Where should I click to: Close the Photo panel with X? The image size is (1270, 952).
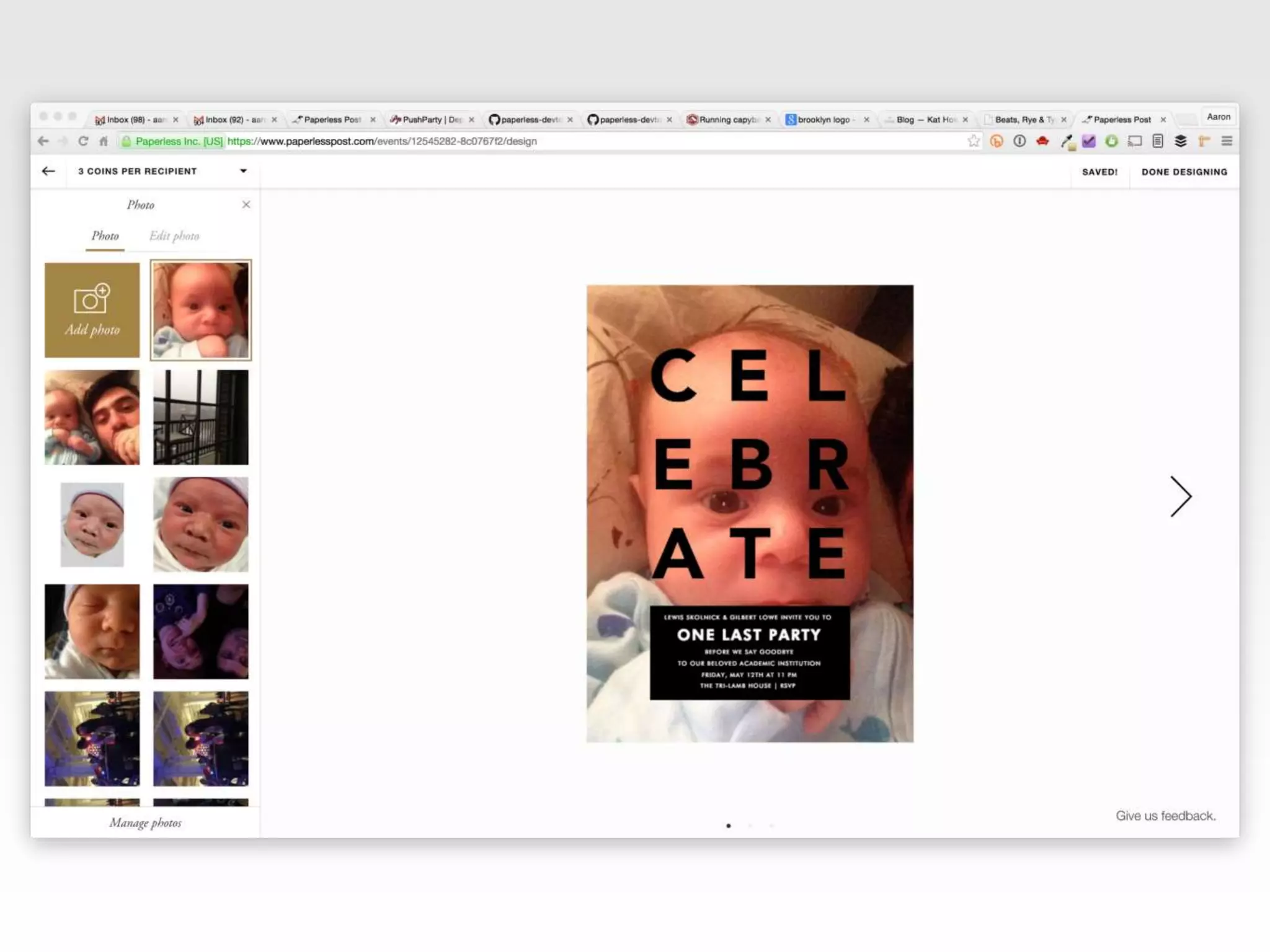[x=246, y=205]
